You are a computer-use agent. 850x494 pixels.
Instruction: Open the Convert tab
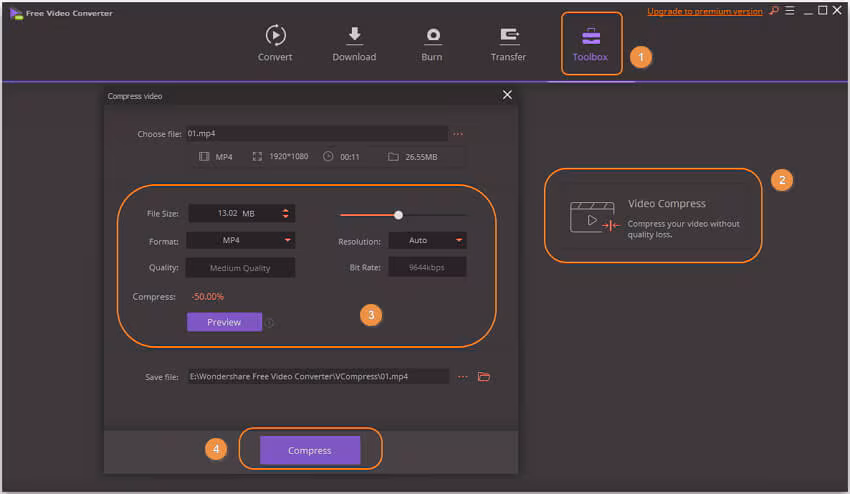tap(275, 43)
